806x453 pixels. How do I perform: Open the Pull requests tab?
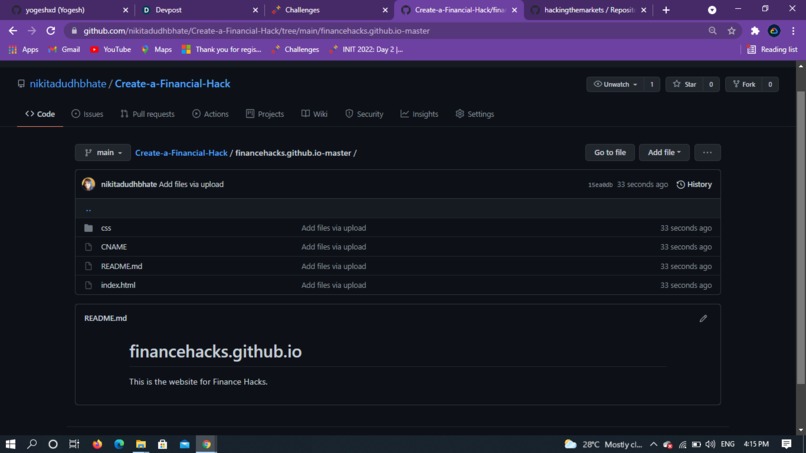click(x=148, y=114)
